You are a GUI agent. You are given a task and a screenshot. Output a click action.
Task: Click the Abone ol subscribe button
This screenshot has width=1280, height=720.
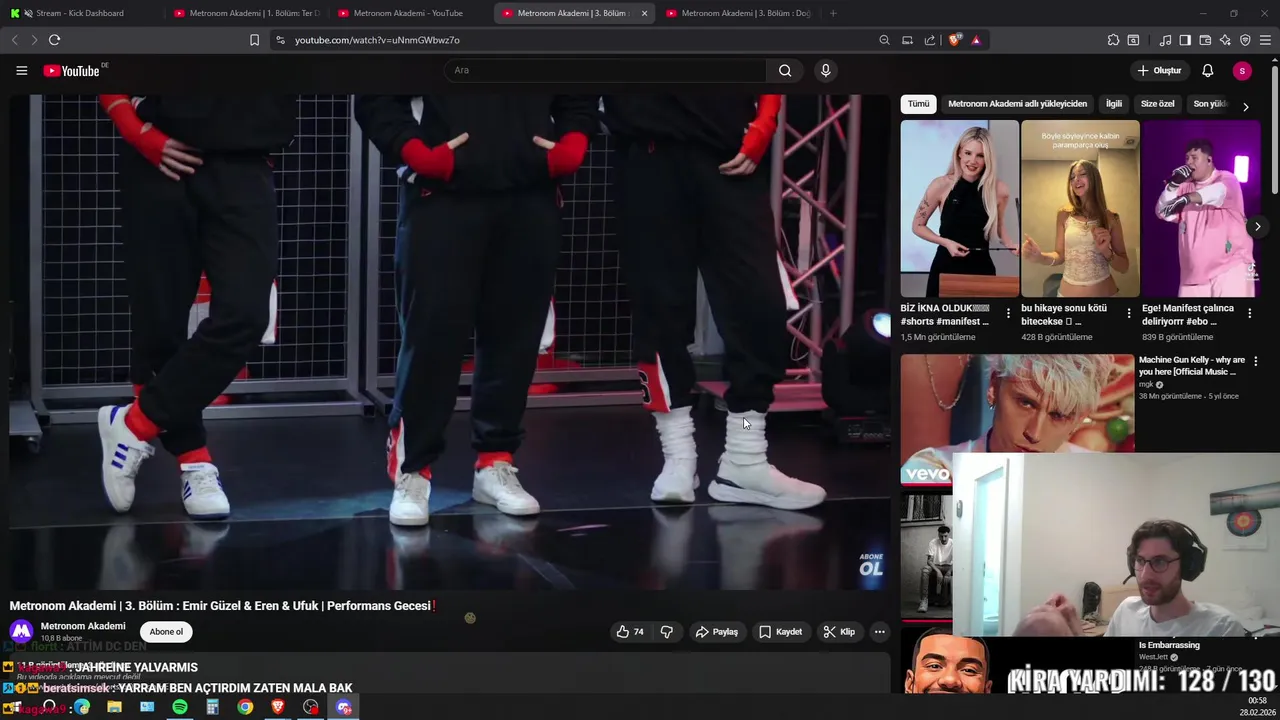click(x=166, y=632)
